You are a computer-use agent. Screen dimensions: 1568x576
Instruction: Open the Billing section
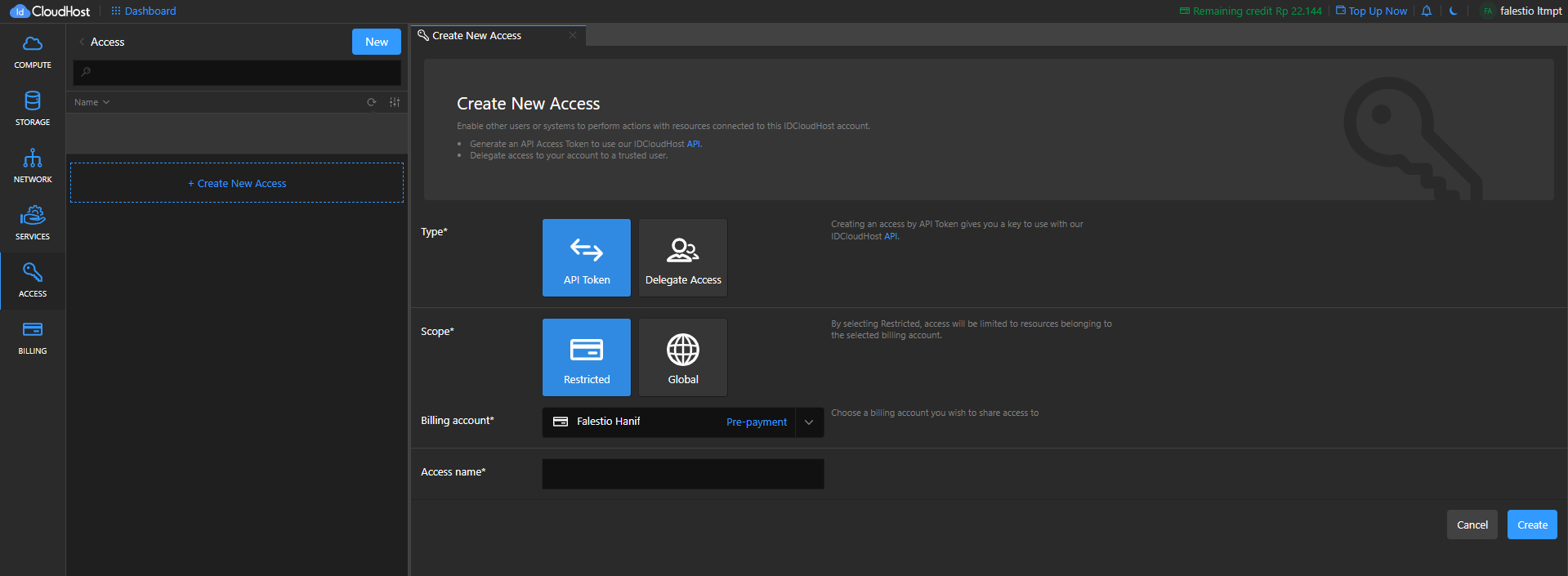[x=33, y=338]
